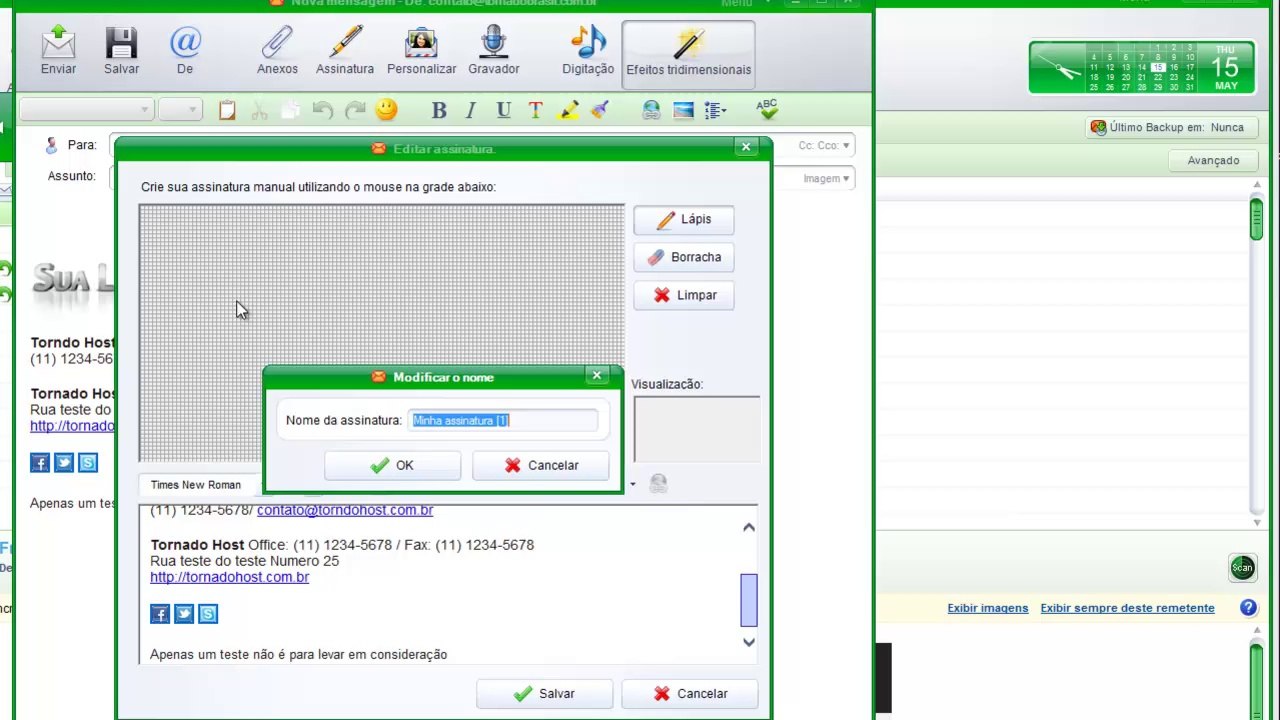Open the list alignment dropdown icon

pyautogui.click(x=715, y=110)
